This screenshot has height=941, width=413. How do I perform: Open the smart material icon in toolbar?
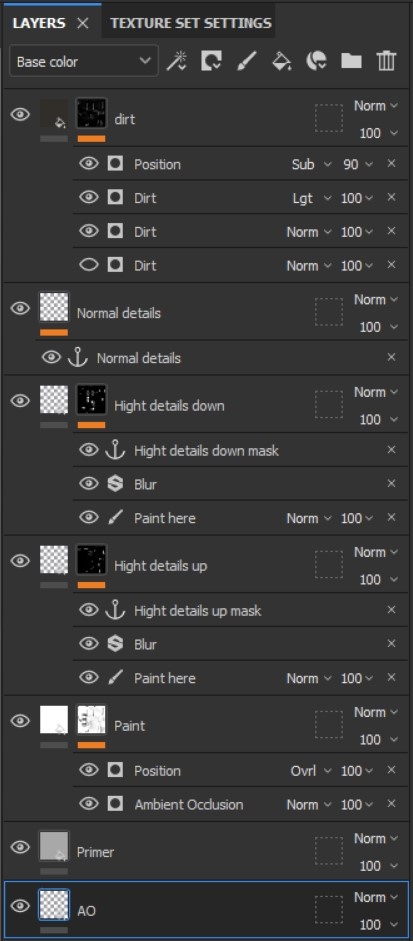[x=316, y=61]
